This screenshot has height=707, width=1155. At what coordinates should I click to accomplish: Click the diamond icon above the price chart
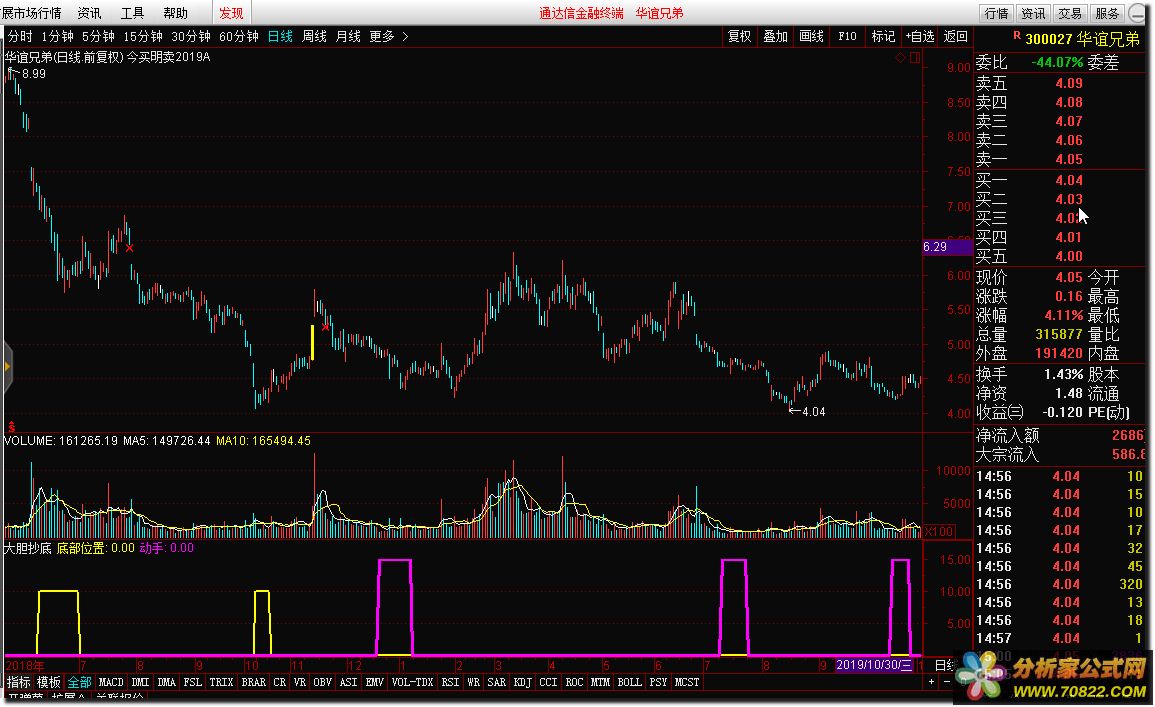click(x=900, y=57)
